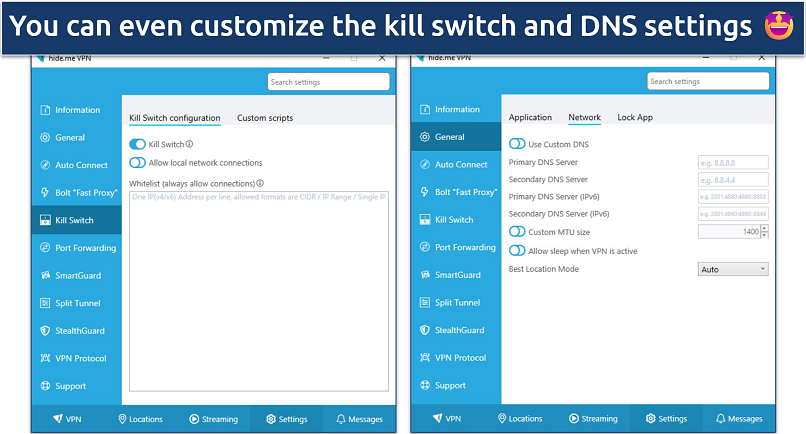
Task: Open StealthGuard shield icon in left sidebar
Action: pyautogui.click(x=45, y=330)
